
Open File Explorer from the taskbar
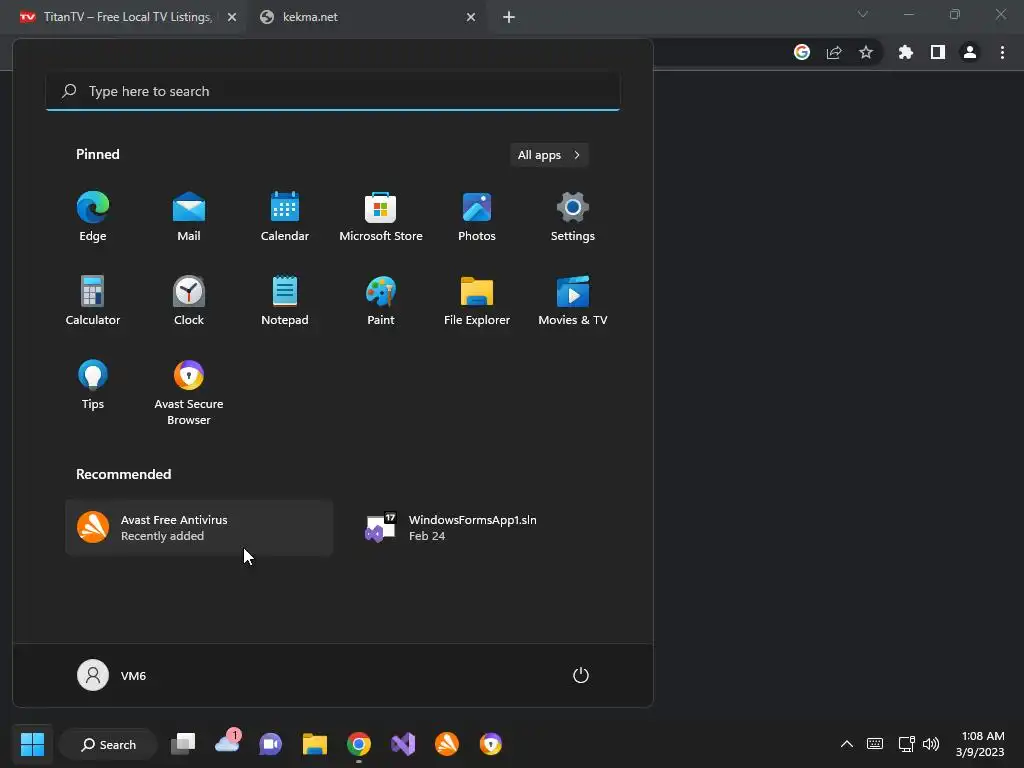pyautogui.click(x=315, y=744)
